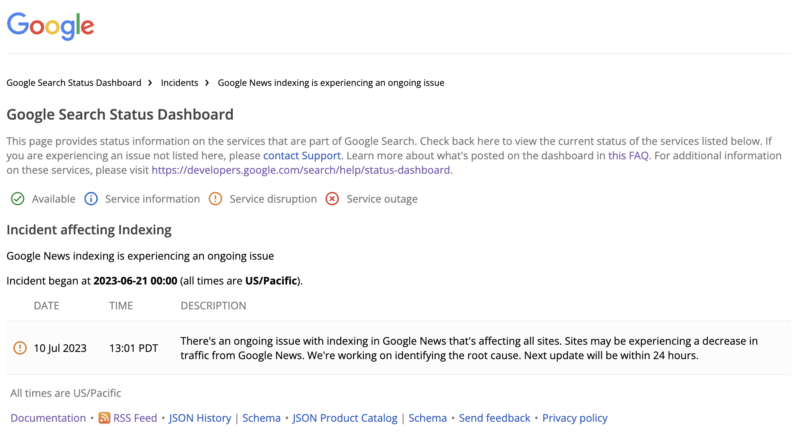Click the 13:01 PDT time cell

134,348
